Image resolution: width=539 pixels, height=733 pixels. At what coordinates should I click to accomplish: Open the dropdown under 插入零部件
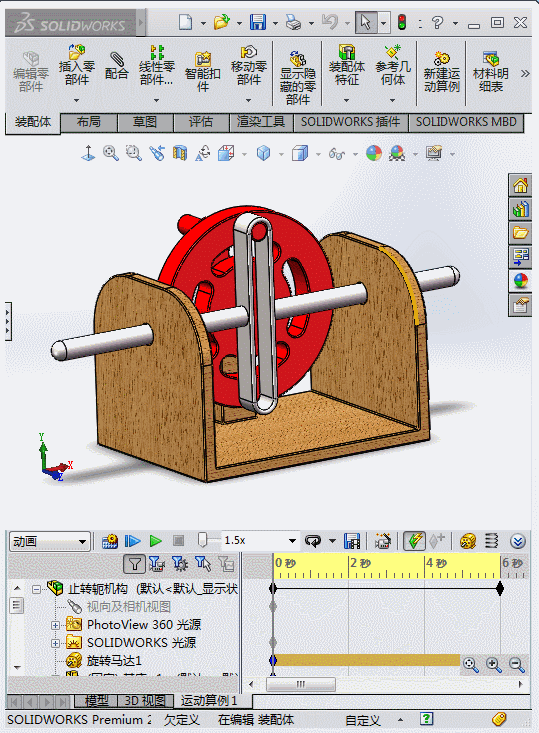pos(77,100)
